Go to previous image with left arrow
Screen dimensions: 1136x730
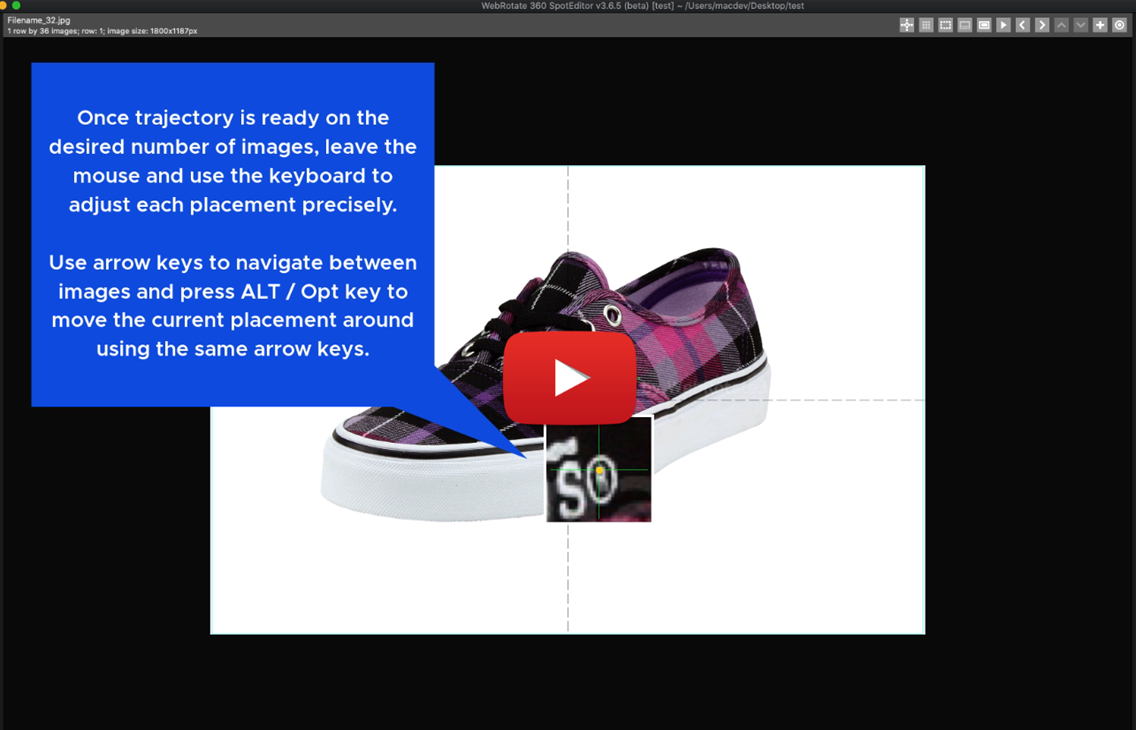click(1023, 25)
